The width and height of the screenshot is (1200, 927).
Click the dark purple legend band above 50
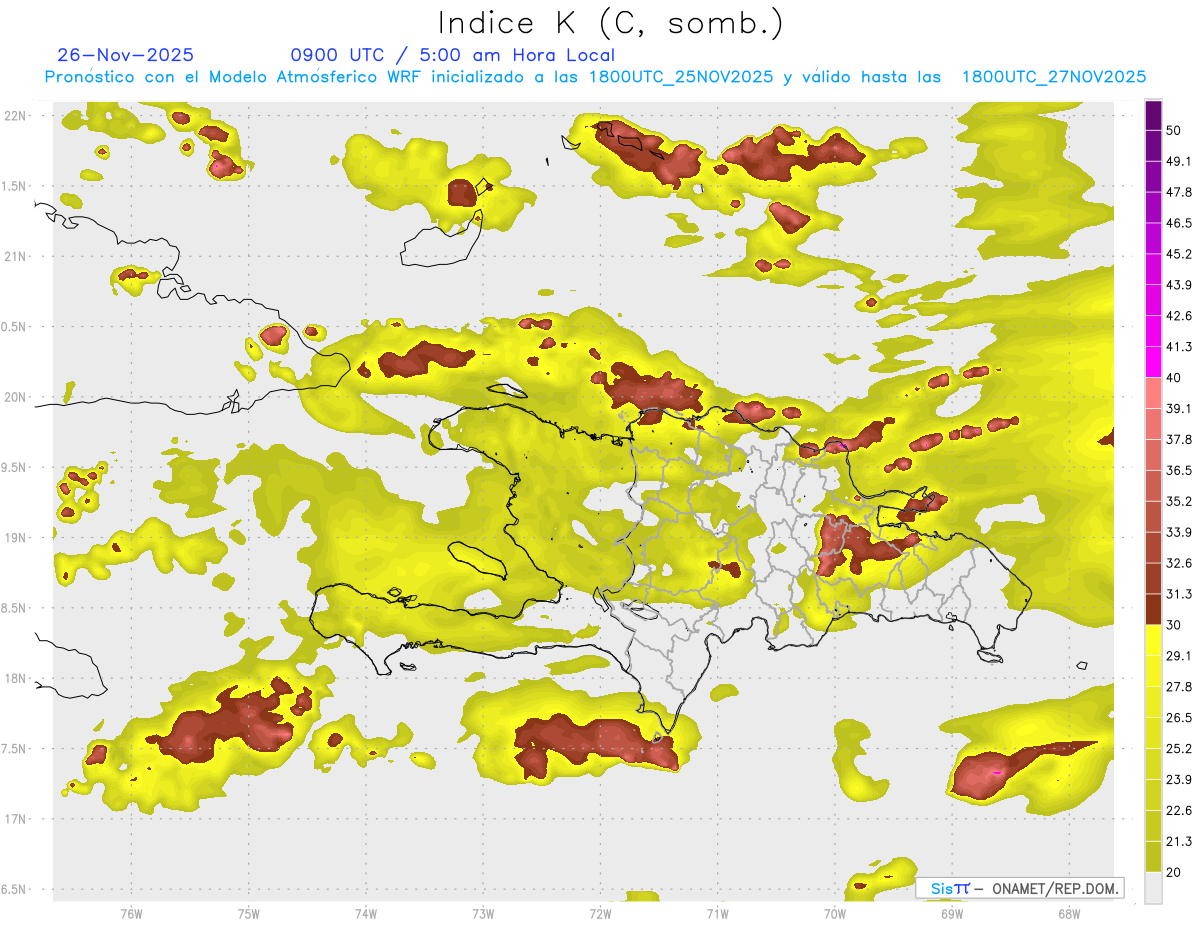pyautogui.click(x=1153, y=115)
